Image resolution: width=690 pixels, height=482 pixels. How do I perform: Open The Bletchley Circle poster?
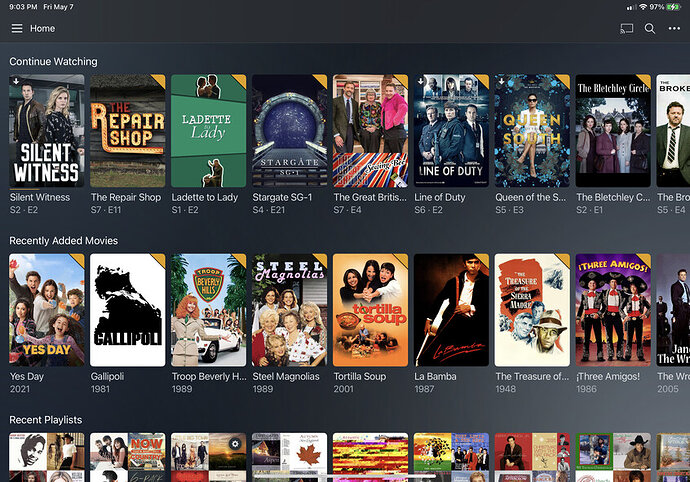tap(613, 131)
